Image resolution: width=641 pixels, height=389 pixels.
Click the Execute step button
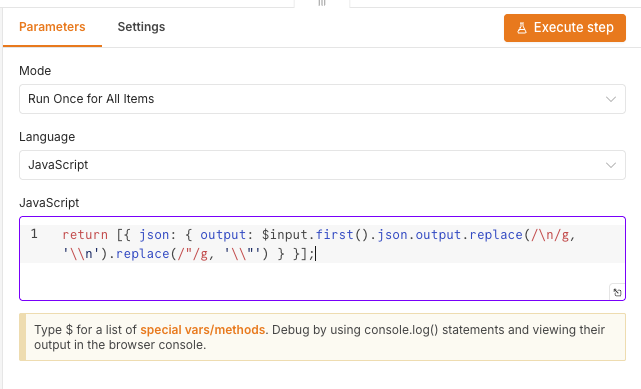[565, 28]
